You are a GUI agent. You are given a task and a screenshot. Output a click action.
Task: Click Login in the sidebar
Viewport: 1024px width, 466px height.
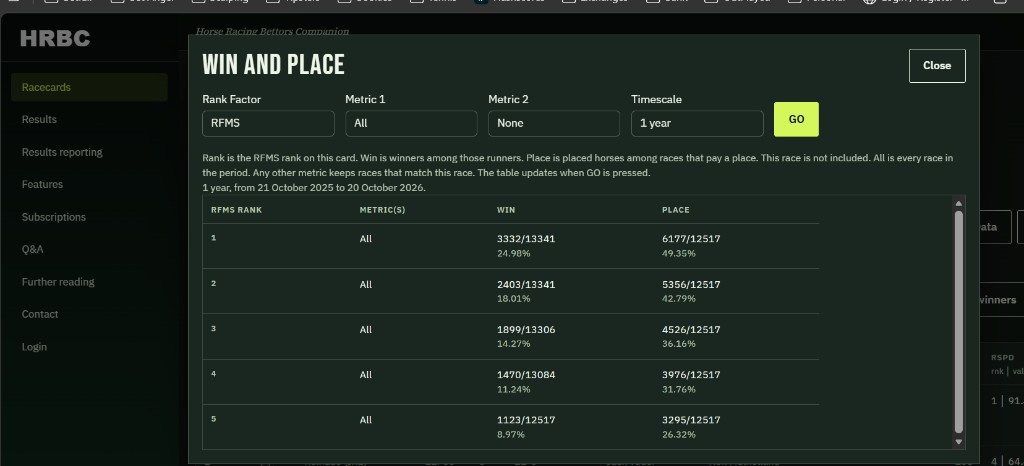point(34,347)
